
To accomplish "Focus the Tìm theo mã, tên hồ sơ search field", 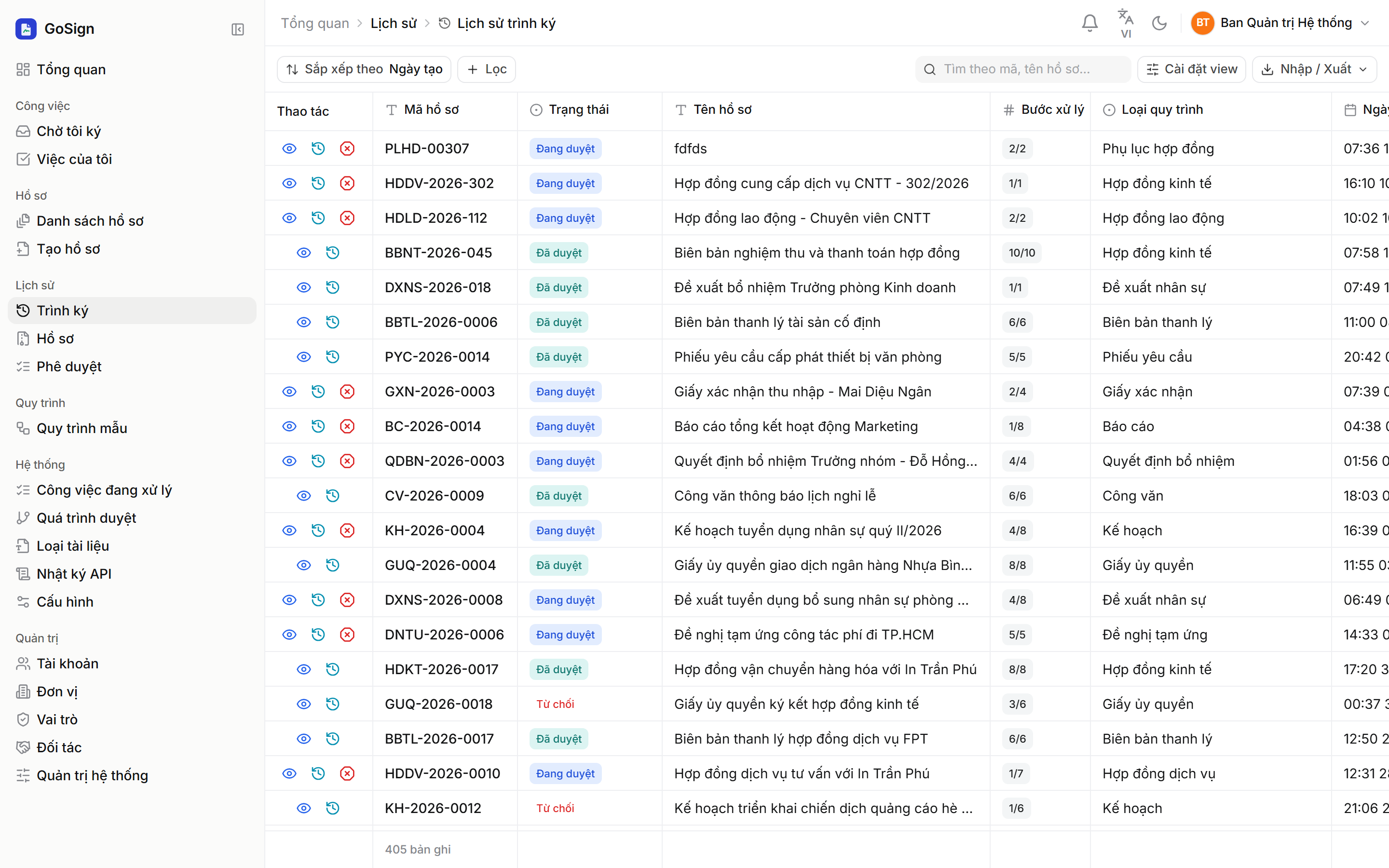I will 1023,69.
